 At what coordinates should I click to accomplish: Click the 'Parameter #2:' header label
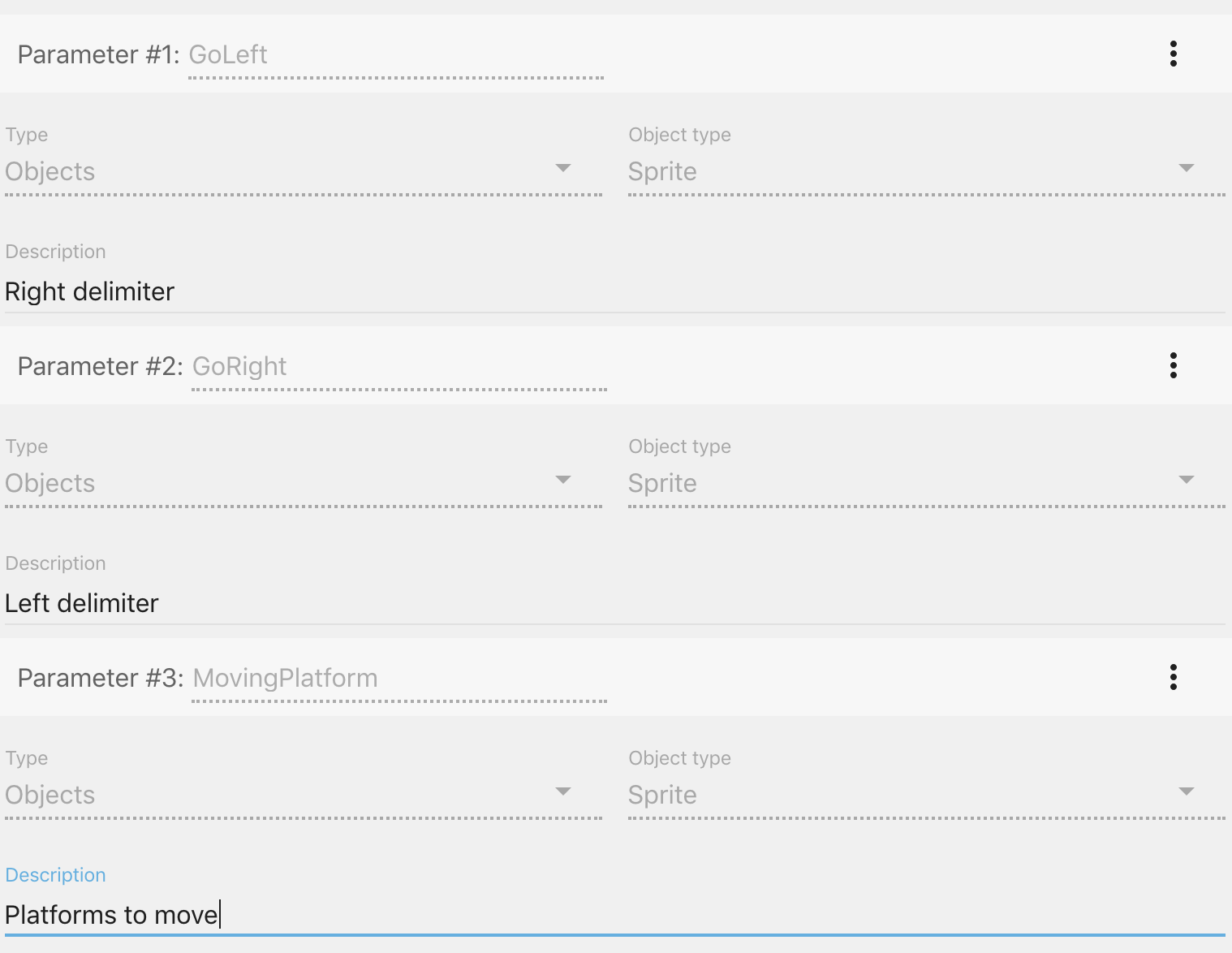100,367
